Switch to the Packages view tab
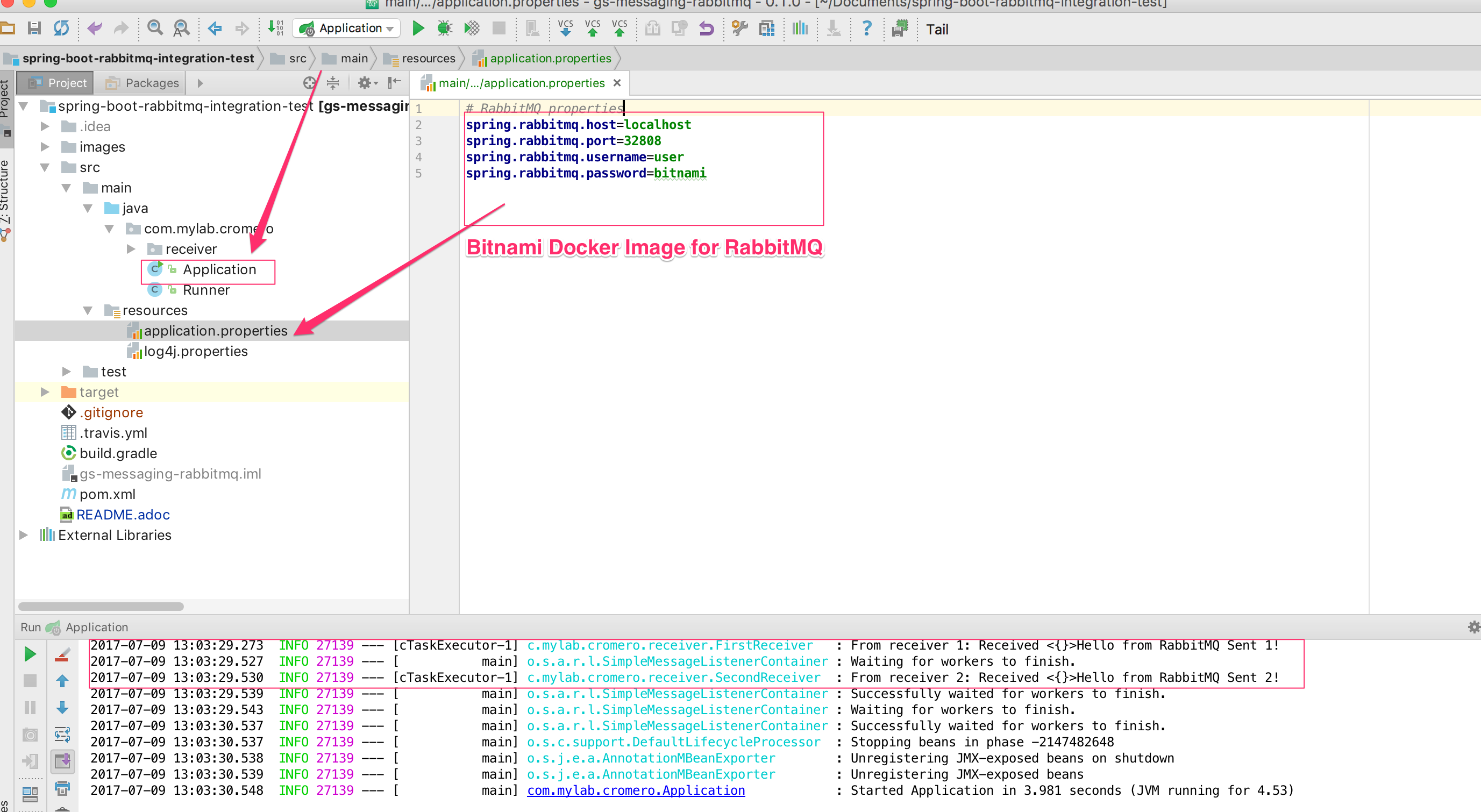 pos(142,83)
